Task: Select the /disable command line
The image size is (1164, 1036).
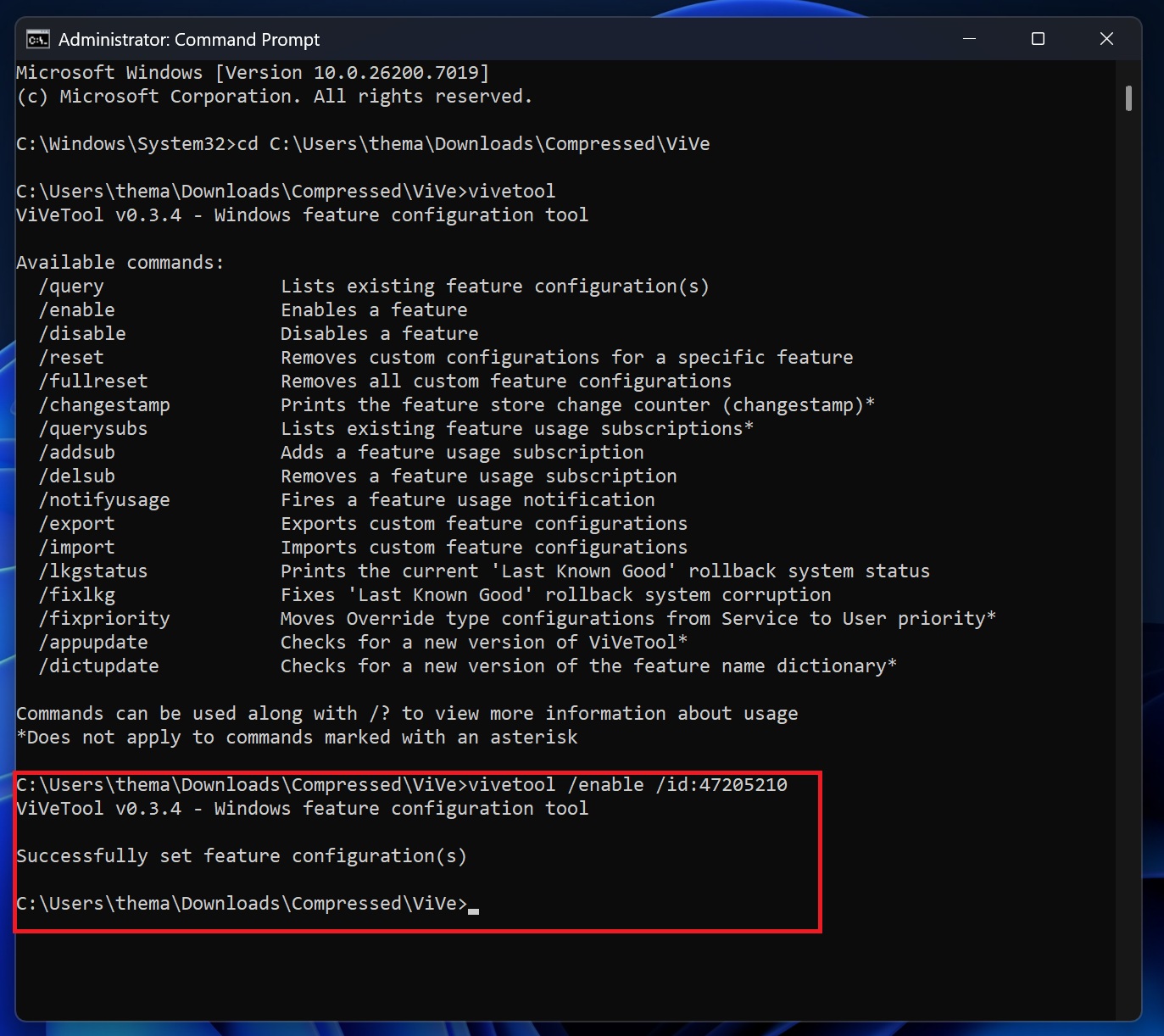Action: 82,333
